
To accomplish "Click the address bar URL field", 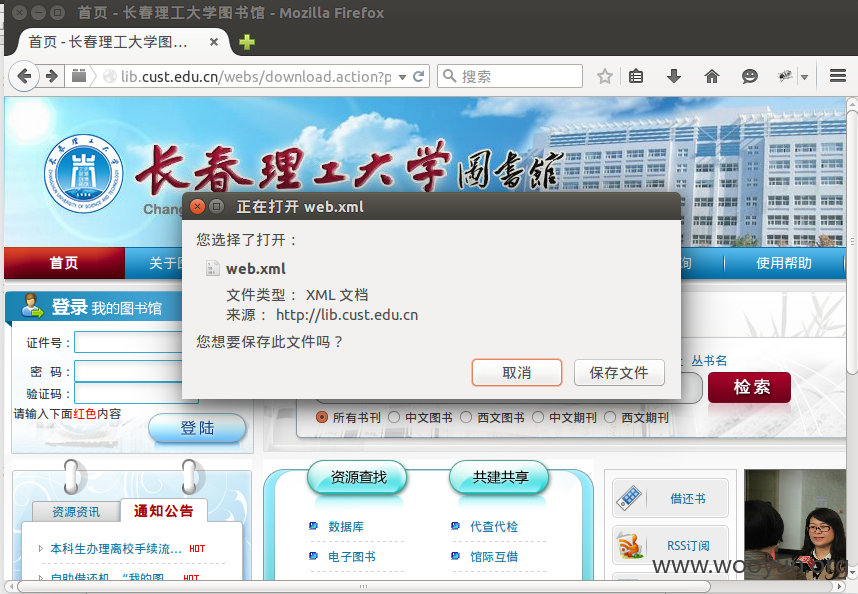I will [x=256, y=77].
